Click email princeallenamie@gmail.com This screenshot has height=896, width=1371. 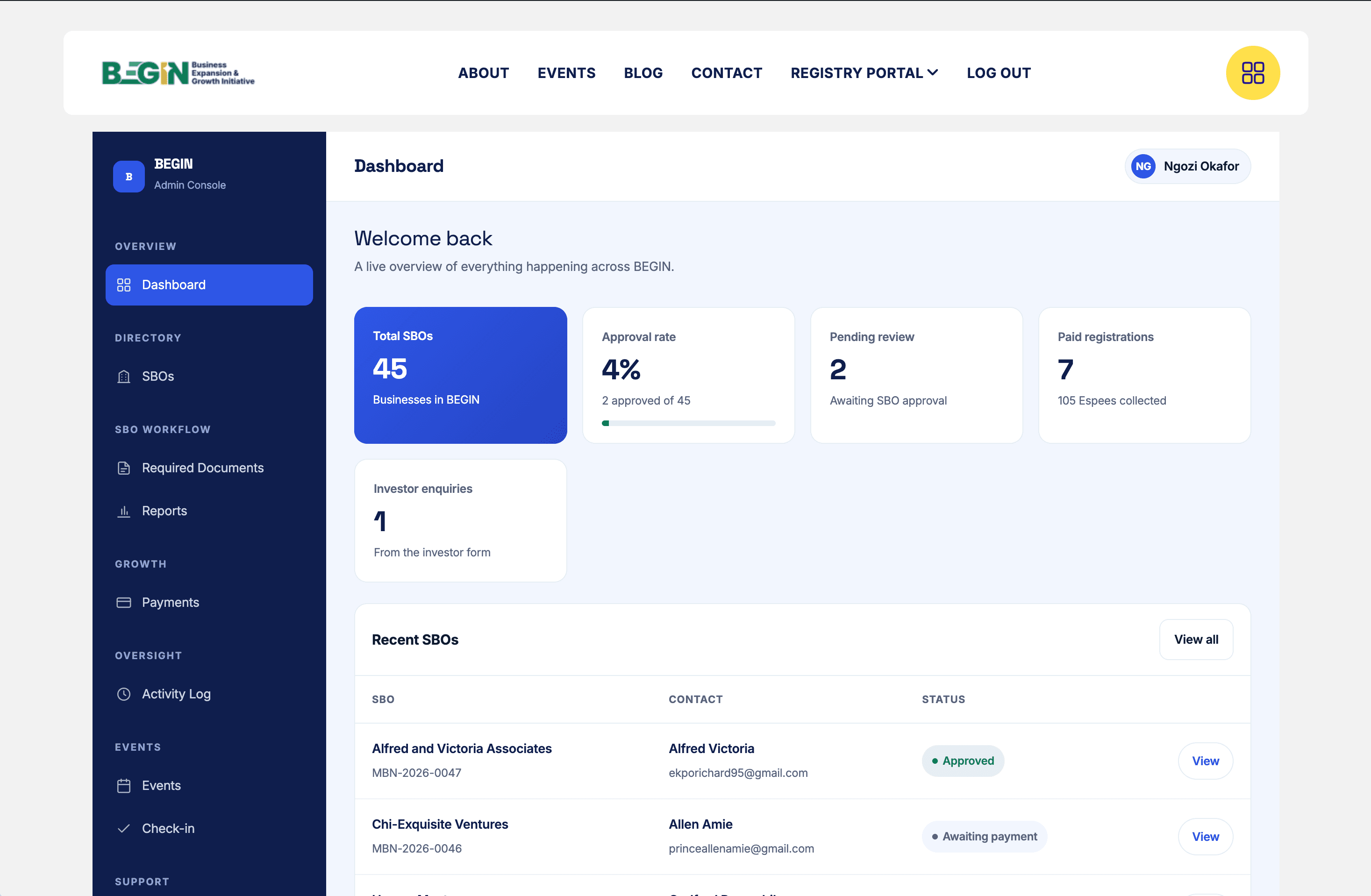742,848
